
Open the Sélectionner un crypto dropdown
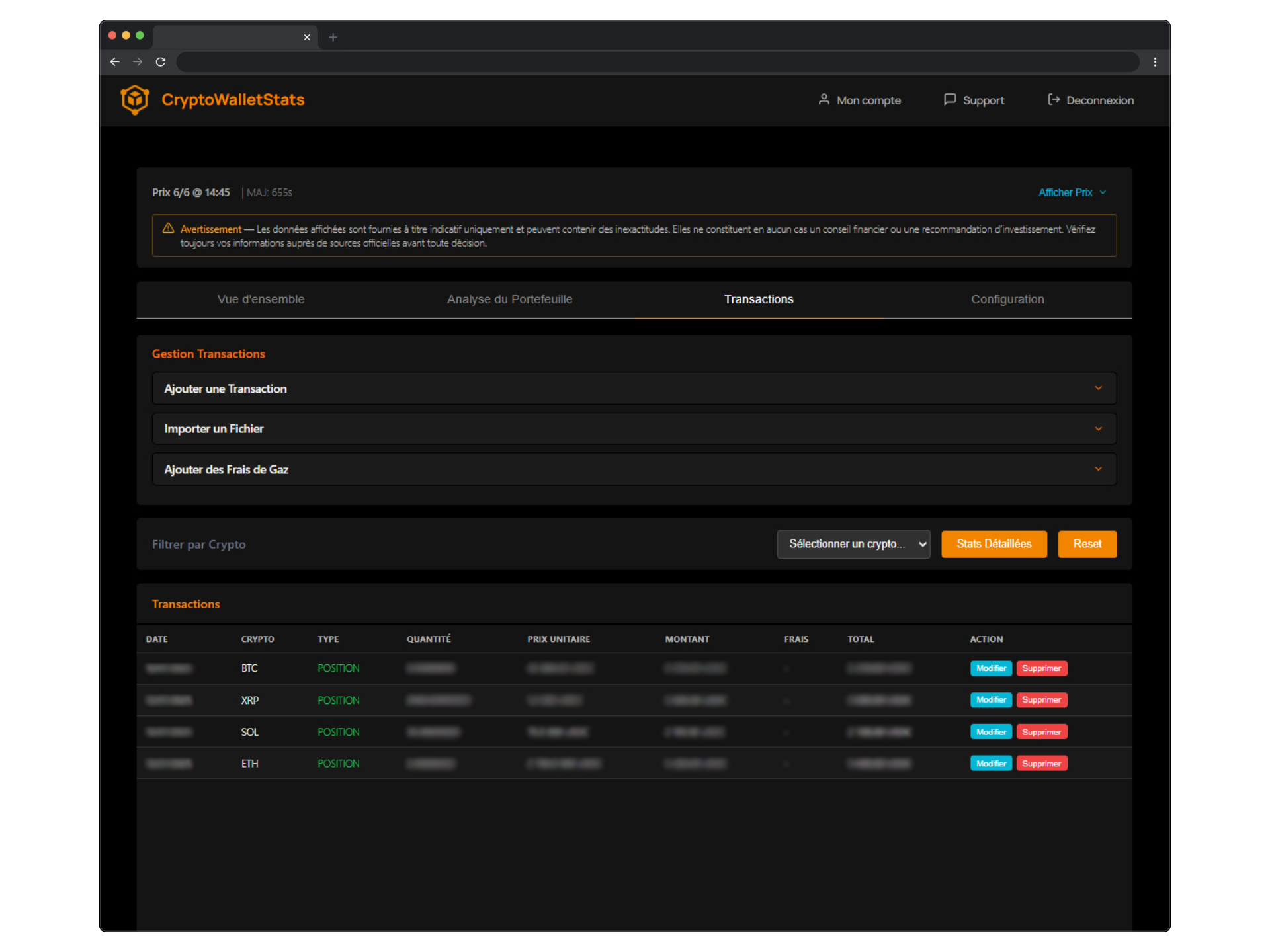coord(853,543)
